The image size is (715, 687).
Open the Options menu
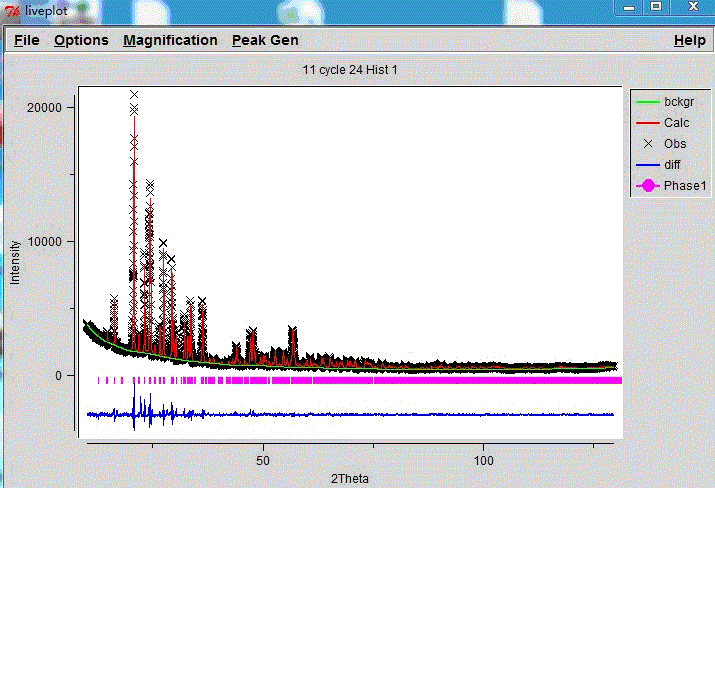81,40
